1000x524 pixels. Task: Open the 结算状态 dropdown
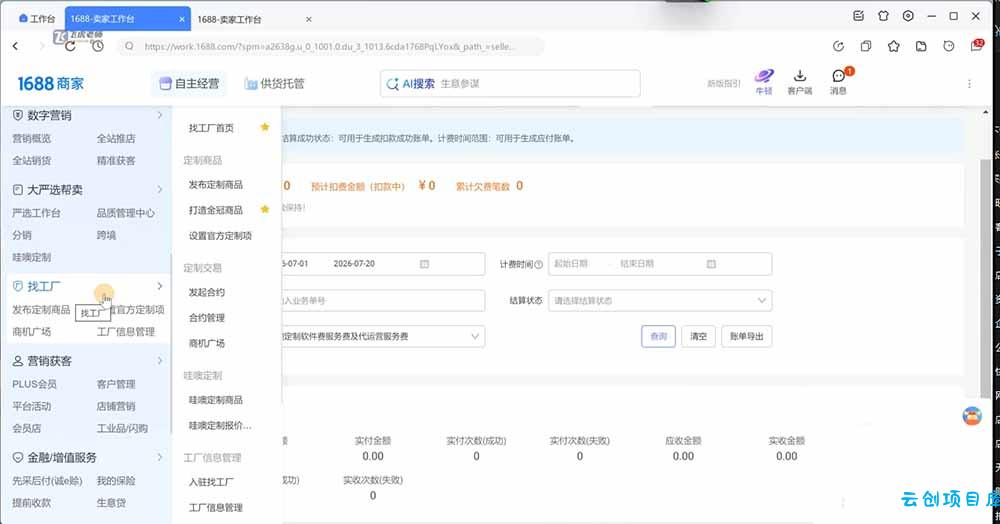660,300
